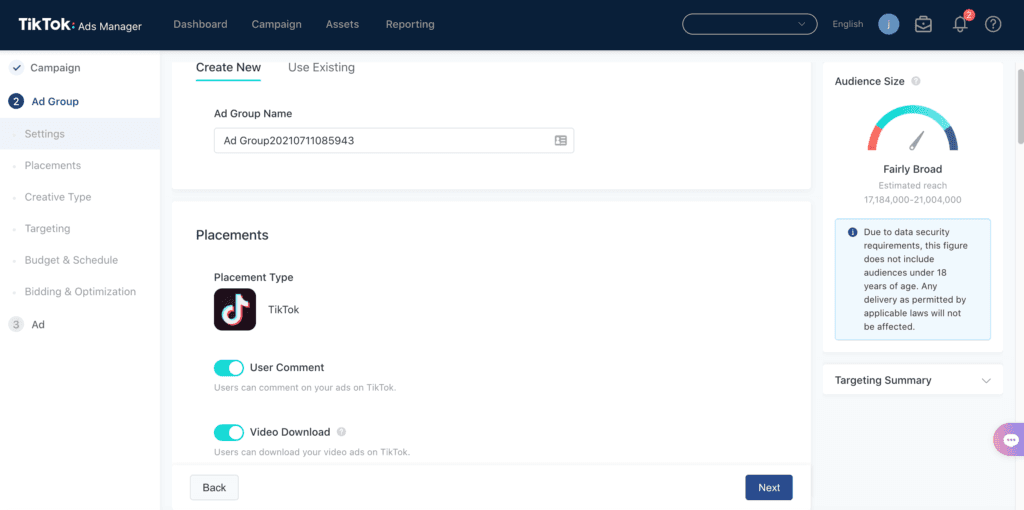1024x510 pixels.
Task: Click the audience size gauge meter
Action: click(912, 132)
